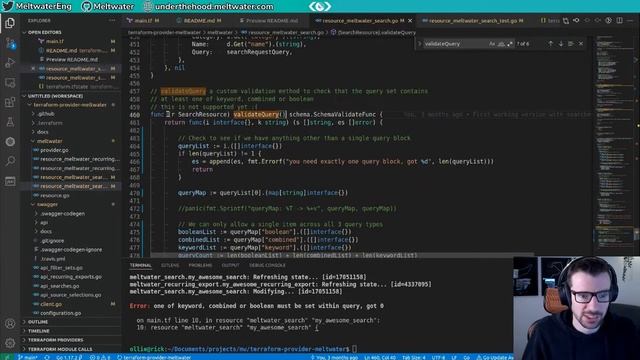Select the Problems panel tab
The height and width of the screenshot is (360, 640).
[x=200, y=265]
